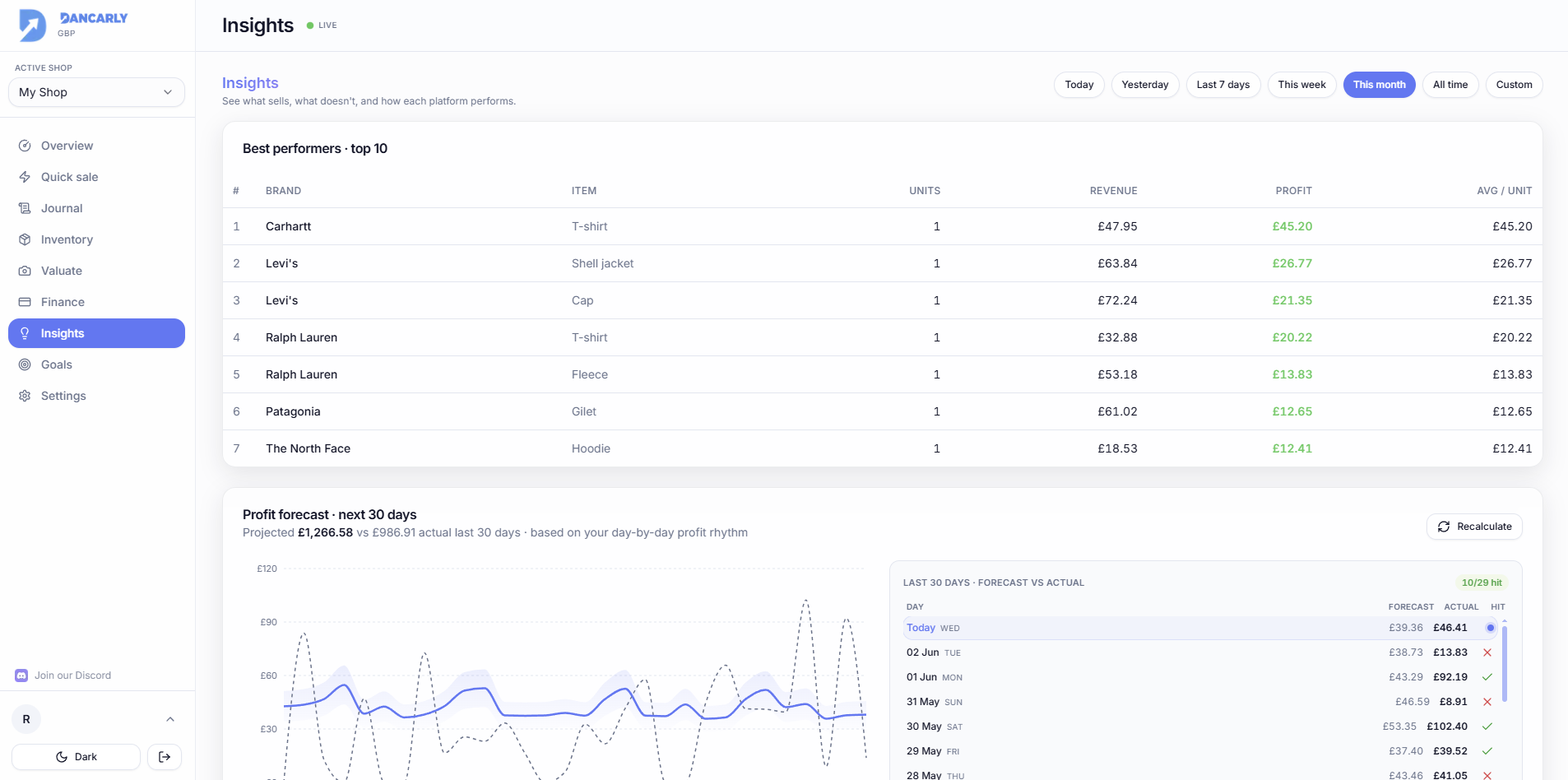
Task: Click the blue dot on Today row
Action: click(x=1490, y=628)
